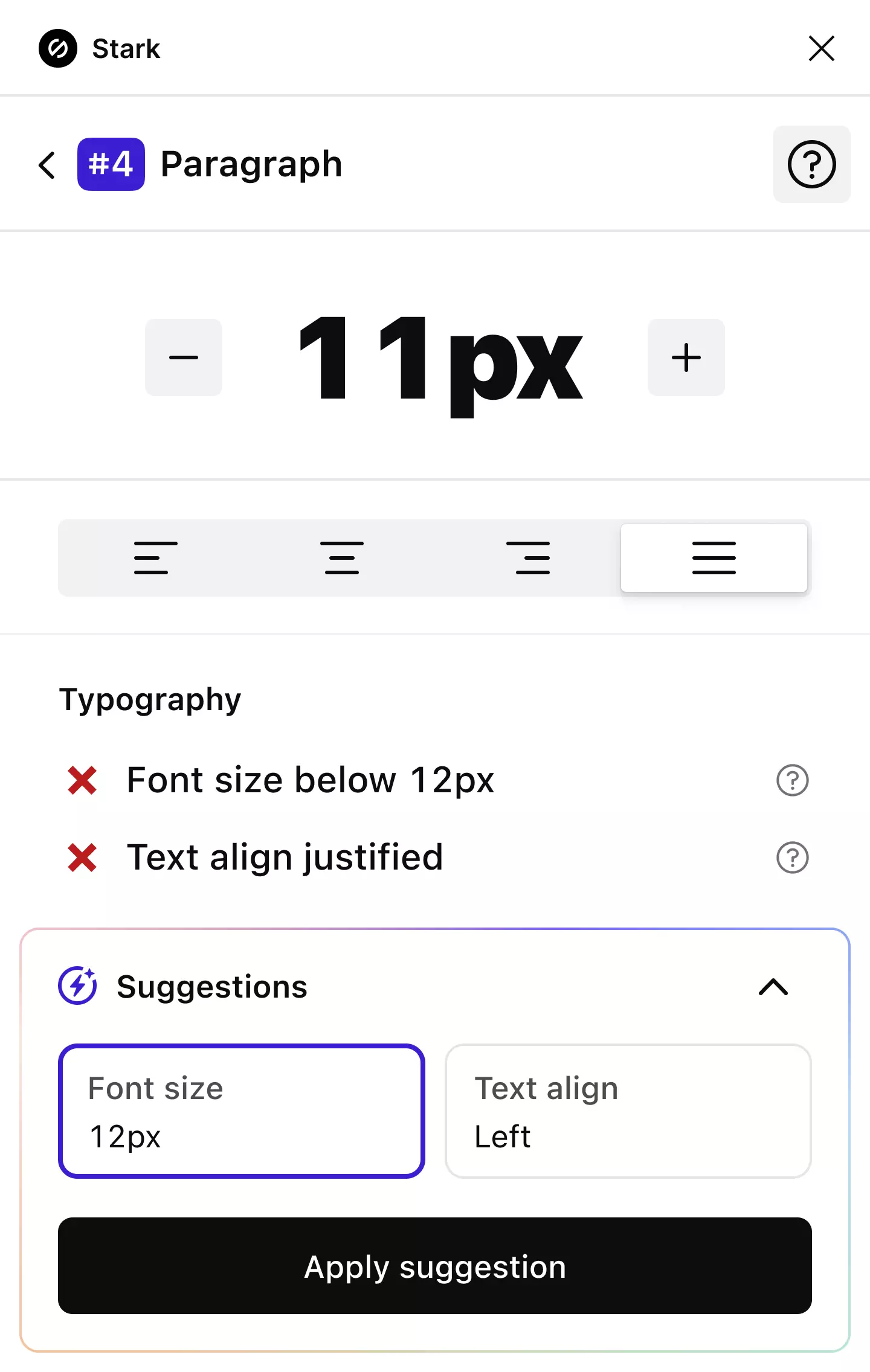
Task: Select center text alignment
Action: [x=343, y=557]
